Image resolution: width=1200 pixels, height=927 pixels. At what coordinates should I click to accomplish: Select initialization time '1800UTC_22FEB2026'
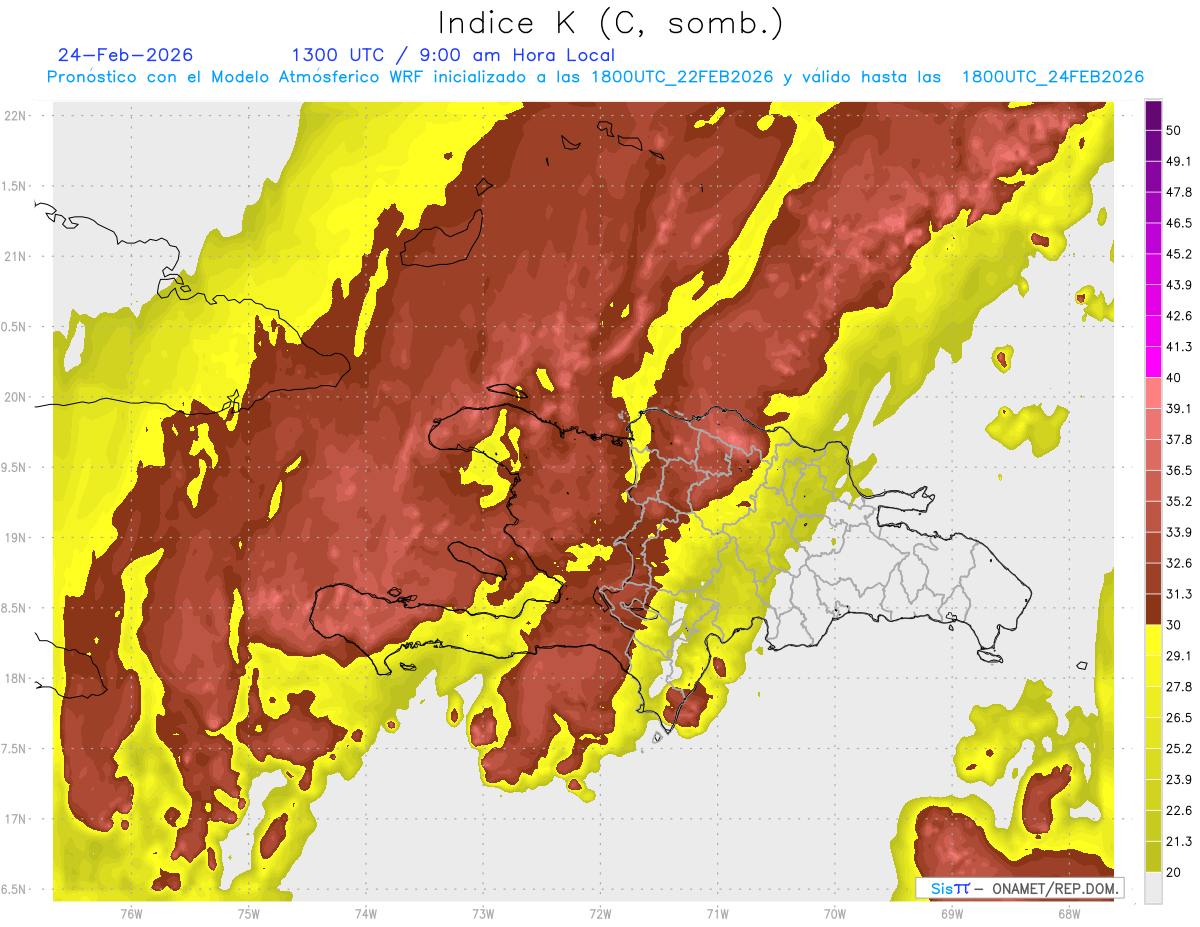[682, 77]
